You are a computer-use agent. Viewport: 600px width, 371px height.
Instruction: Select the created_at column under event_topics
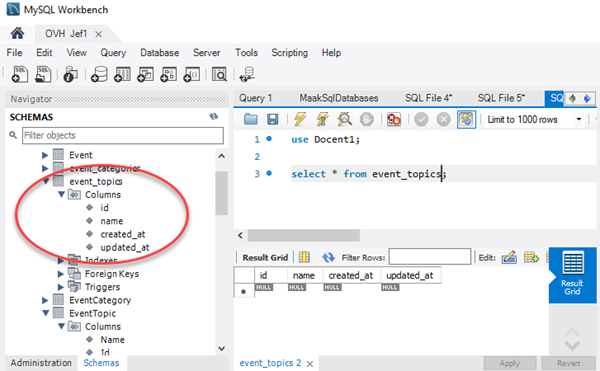click(x=122, y=234)
